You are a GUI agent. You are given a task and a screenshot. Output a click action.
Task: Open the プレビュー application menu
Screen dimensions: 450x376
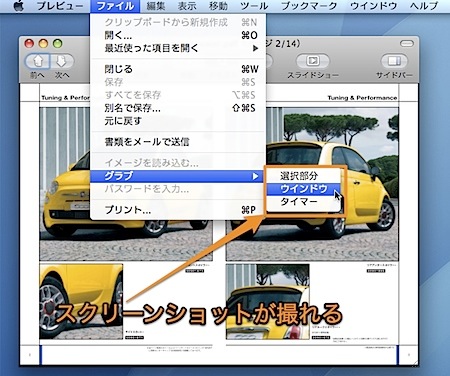60,6
